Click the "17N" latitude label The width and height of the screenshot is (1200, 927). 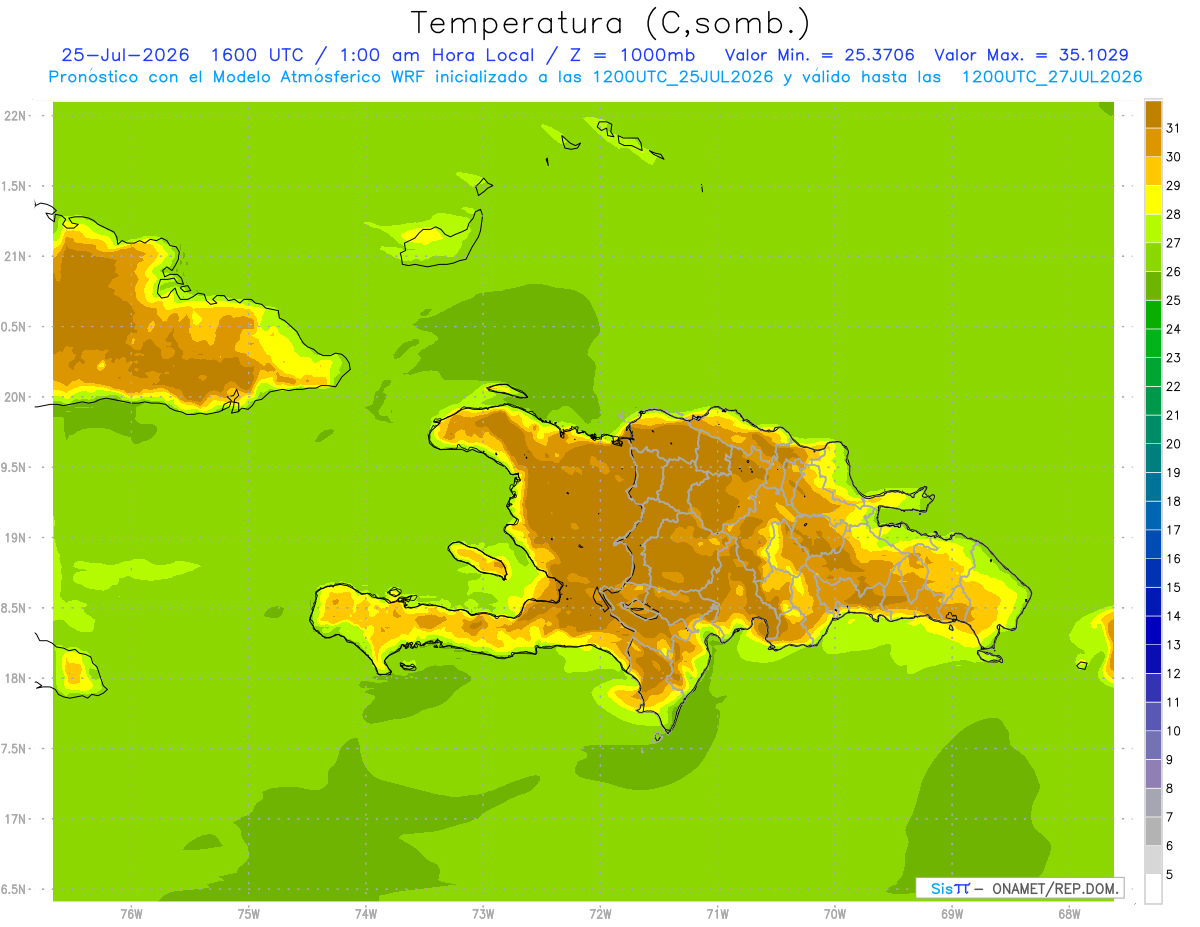[x=16, y=819]
